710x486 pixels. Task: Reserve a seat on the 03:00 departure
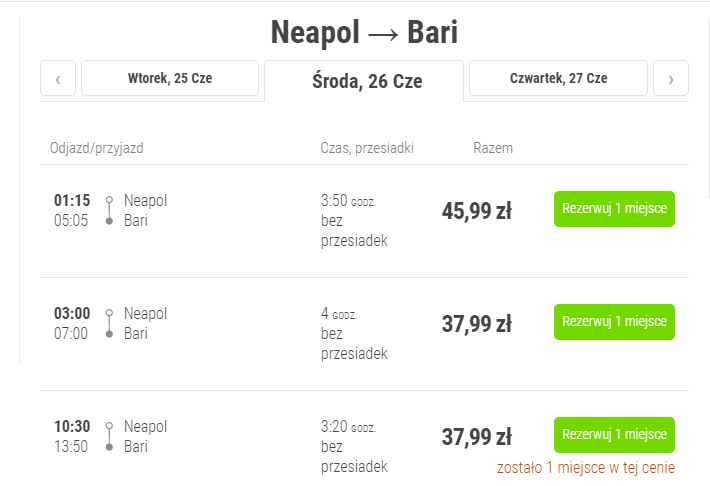(614, 322)
